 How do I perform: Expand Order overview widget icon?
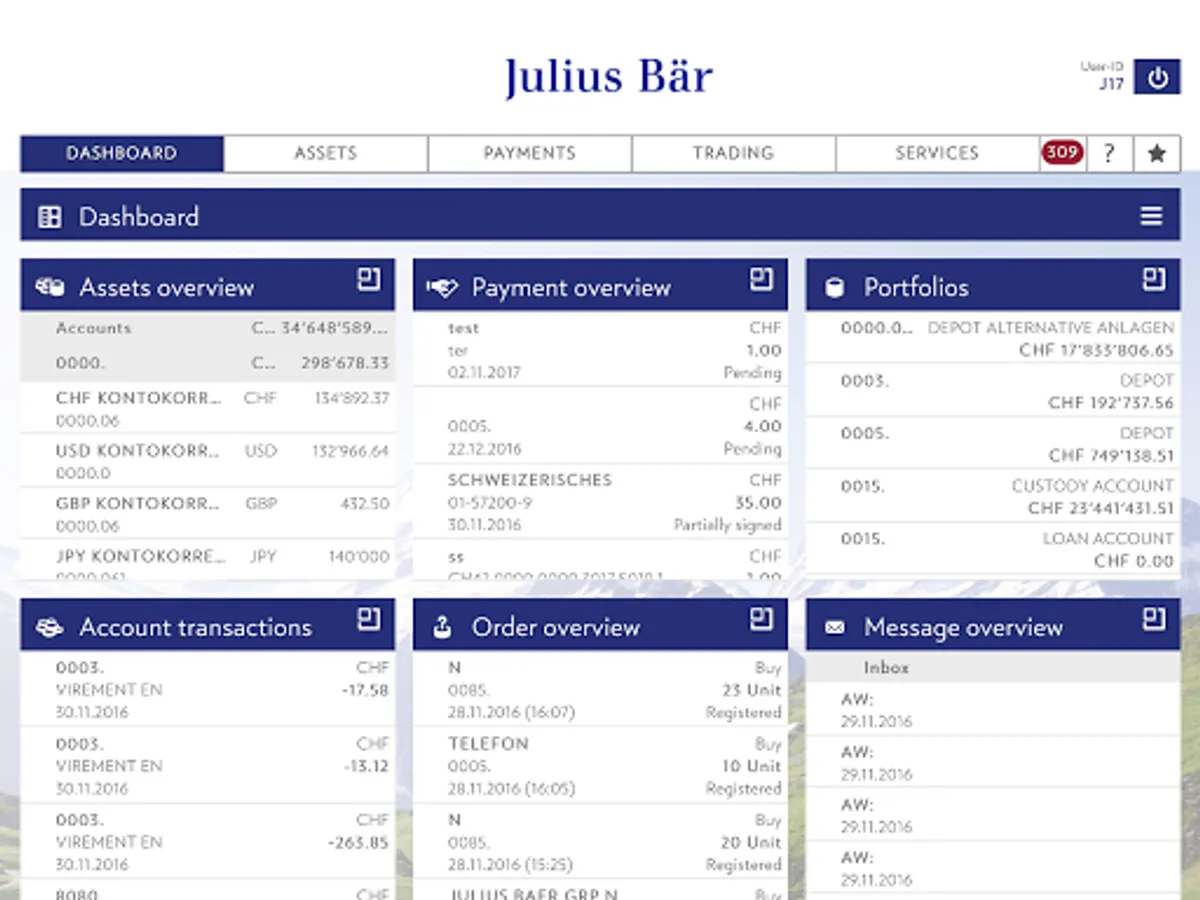pos(762,620)
